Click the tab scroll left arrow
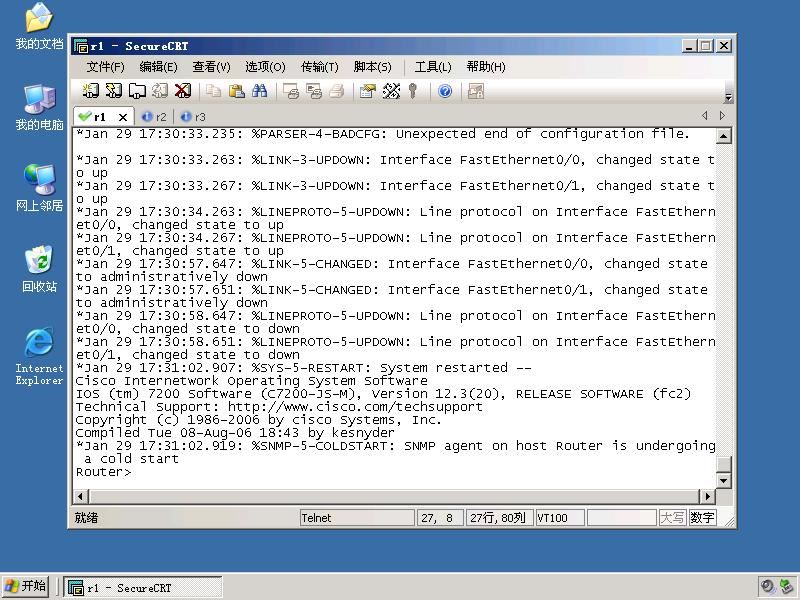 pyautogui.click(x=705, y=116)
